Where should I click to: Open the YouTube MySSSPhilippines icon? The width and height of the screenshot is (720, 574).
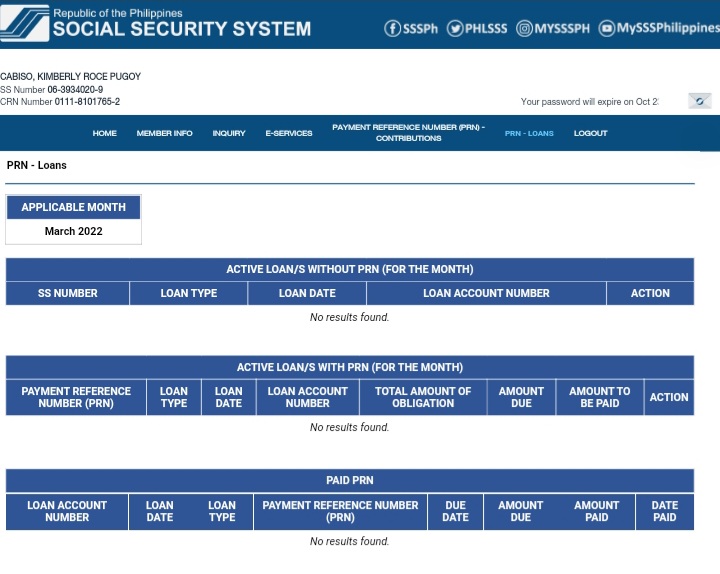click(607, 28)
